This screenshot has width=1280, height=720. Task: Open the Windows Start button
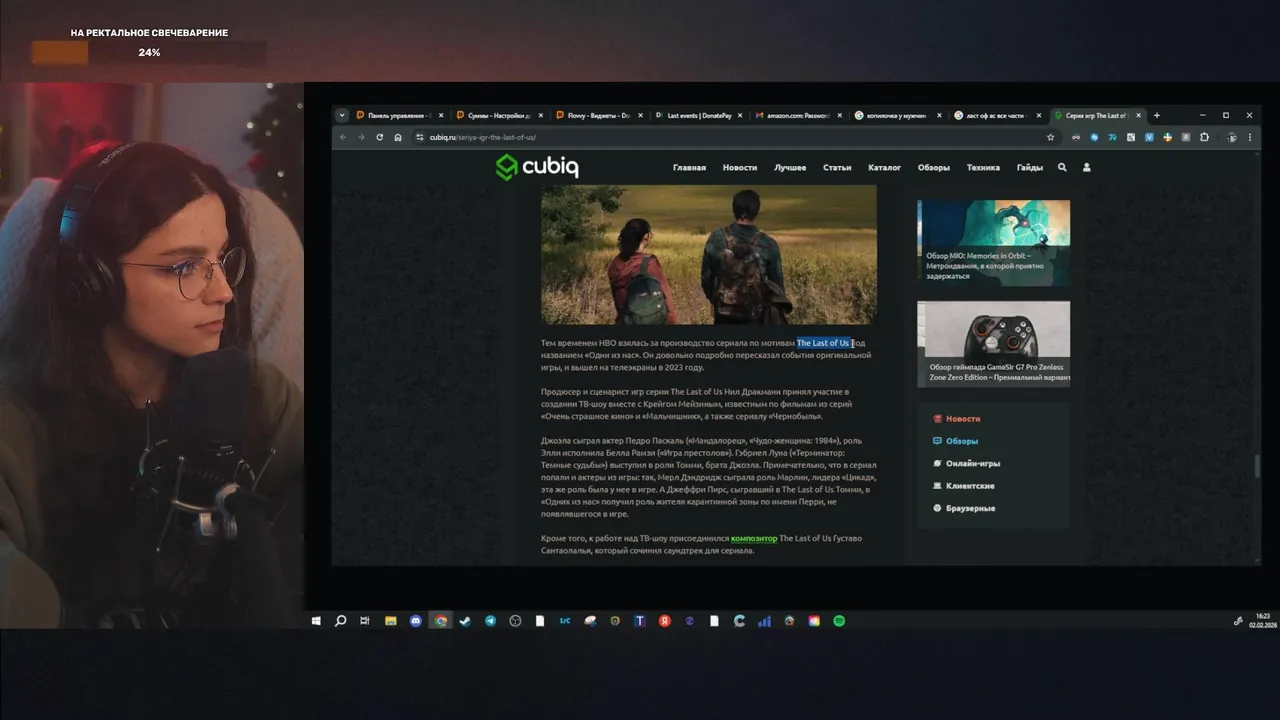(316, 621)
